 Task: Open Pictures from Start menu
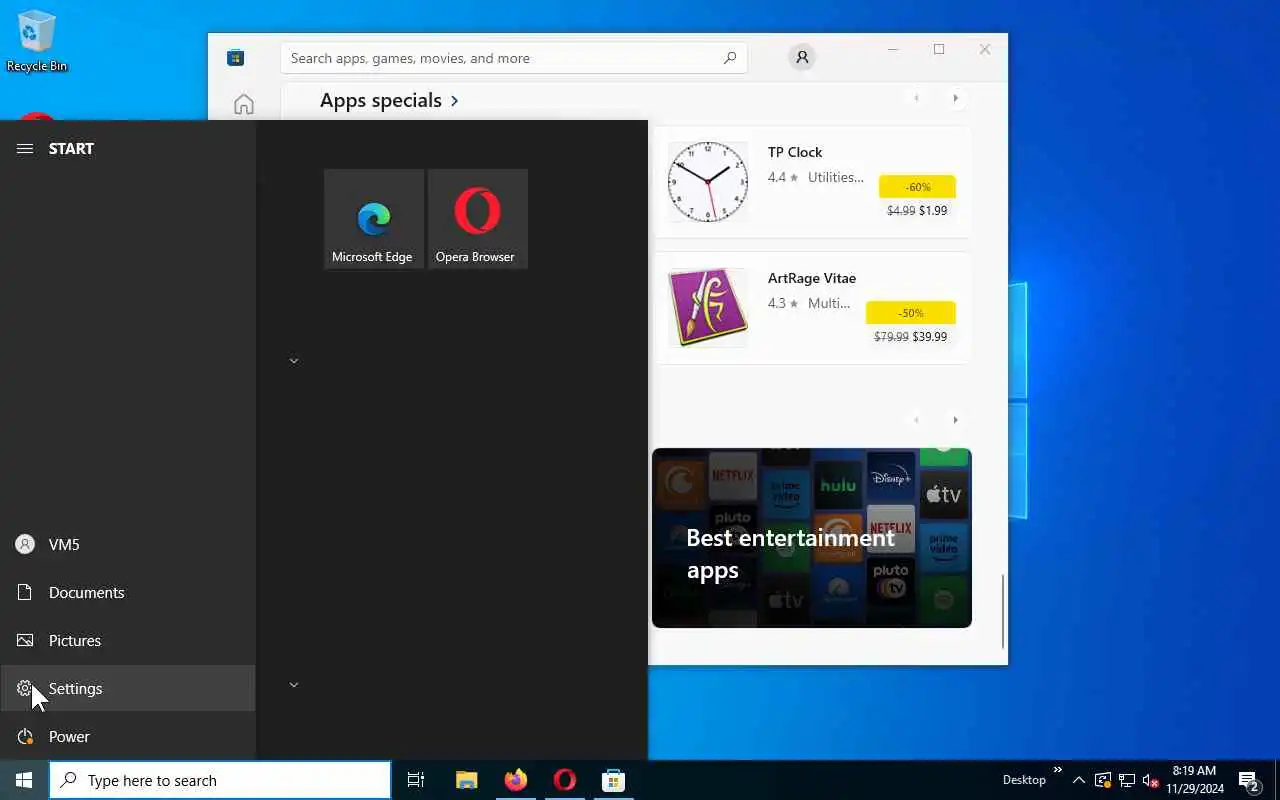[x=128, y=640]
